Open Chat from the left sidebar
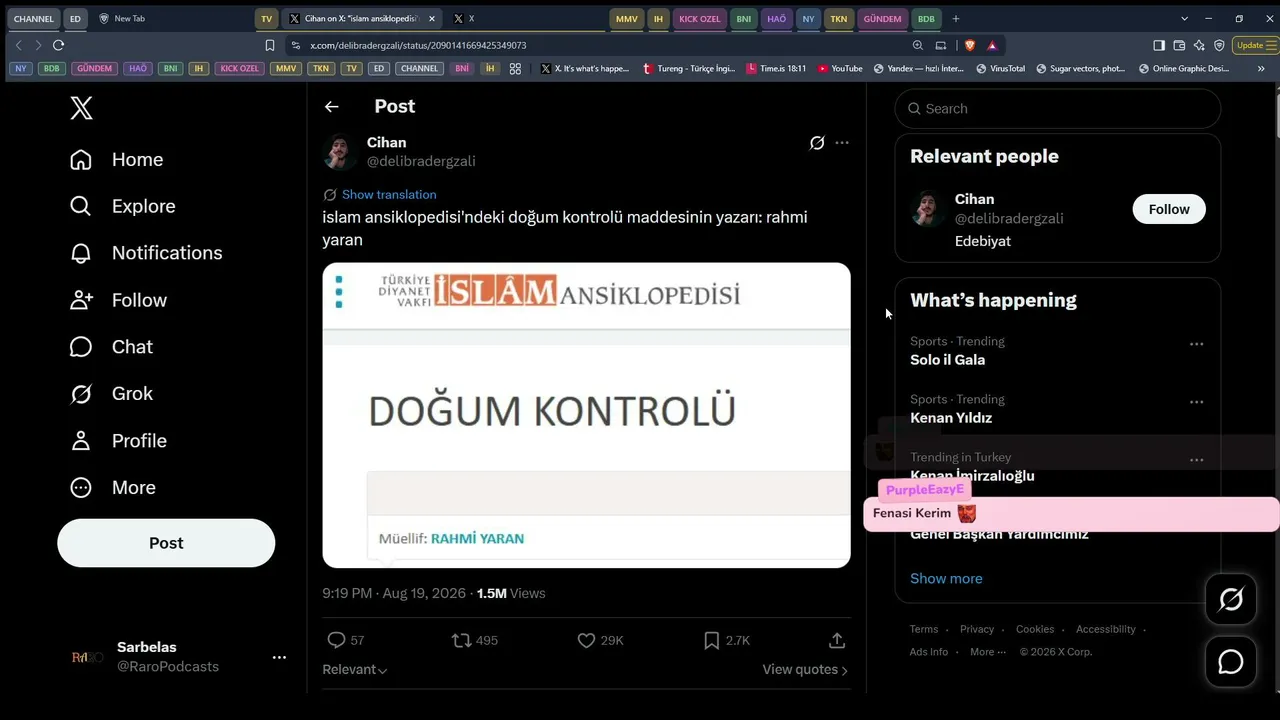Viewport: 1280px width, 720px height. point(111,347)
